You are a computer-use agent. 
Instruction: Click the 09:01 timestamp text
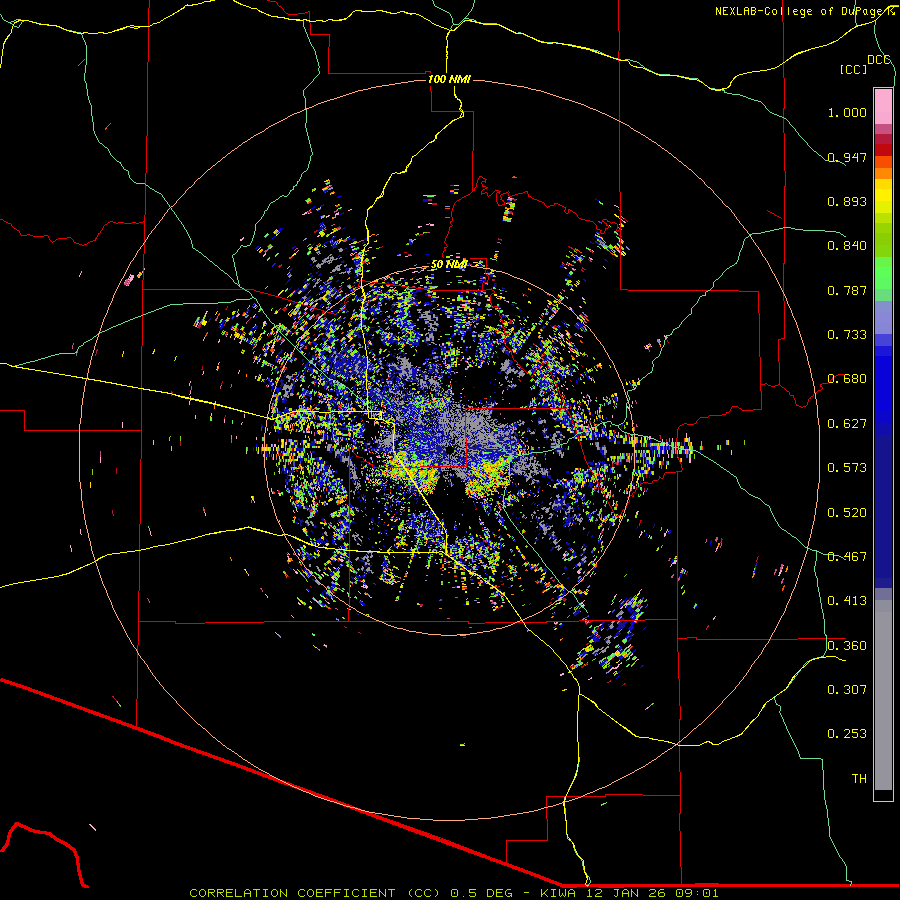[697, 893]
